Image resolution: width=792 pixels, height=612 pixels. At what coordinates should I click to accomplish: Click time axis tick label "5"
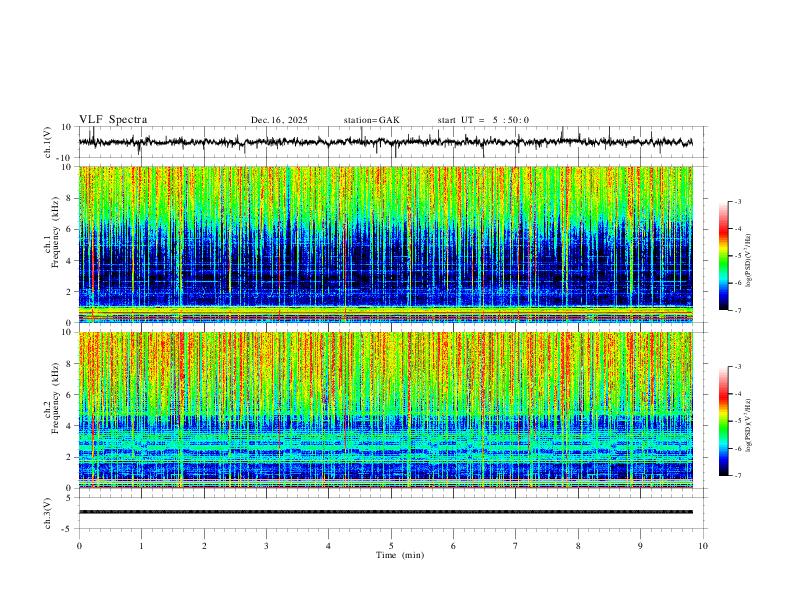391,546
